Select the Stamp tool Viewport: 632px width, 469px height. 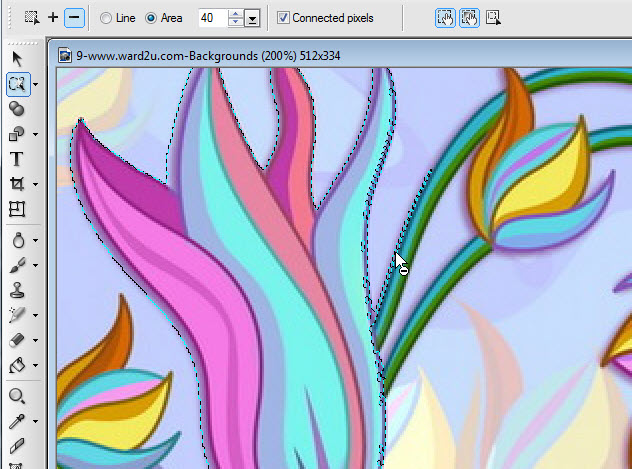(x=17, y=290)
